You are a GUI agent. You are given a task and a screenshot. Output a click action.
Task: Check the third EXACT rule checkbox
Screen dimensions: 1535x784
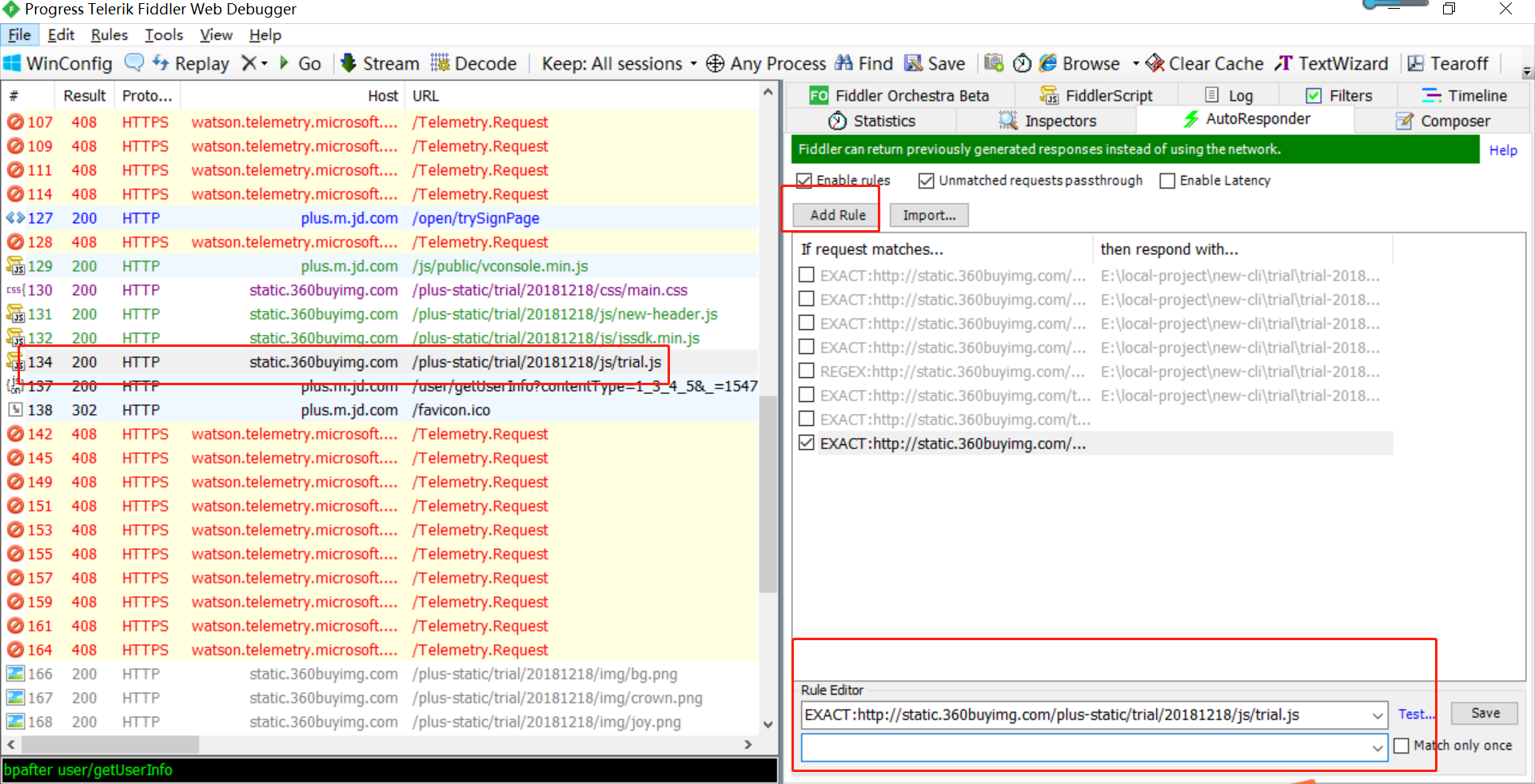pos(807,323)
